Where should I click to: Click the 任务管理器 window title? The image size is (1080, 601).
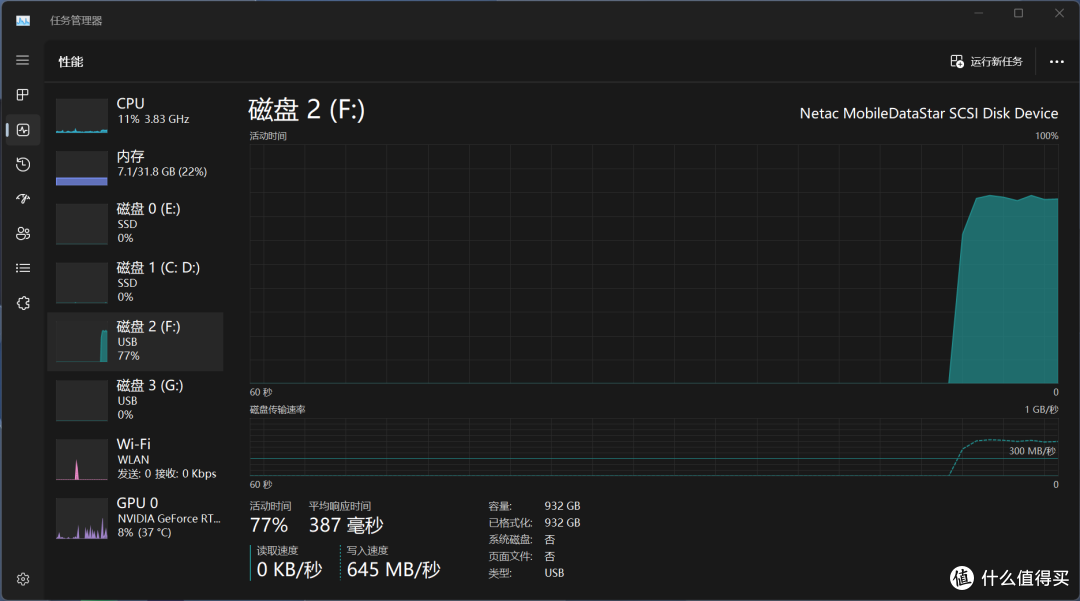click(76, 21)
